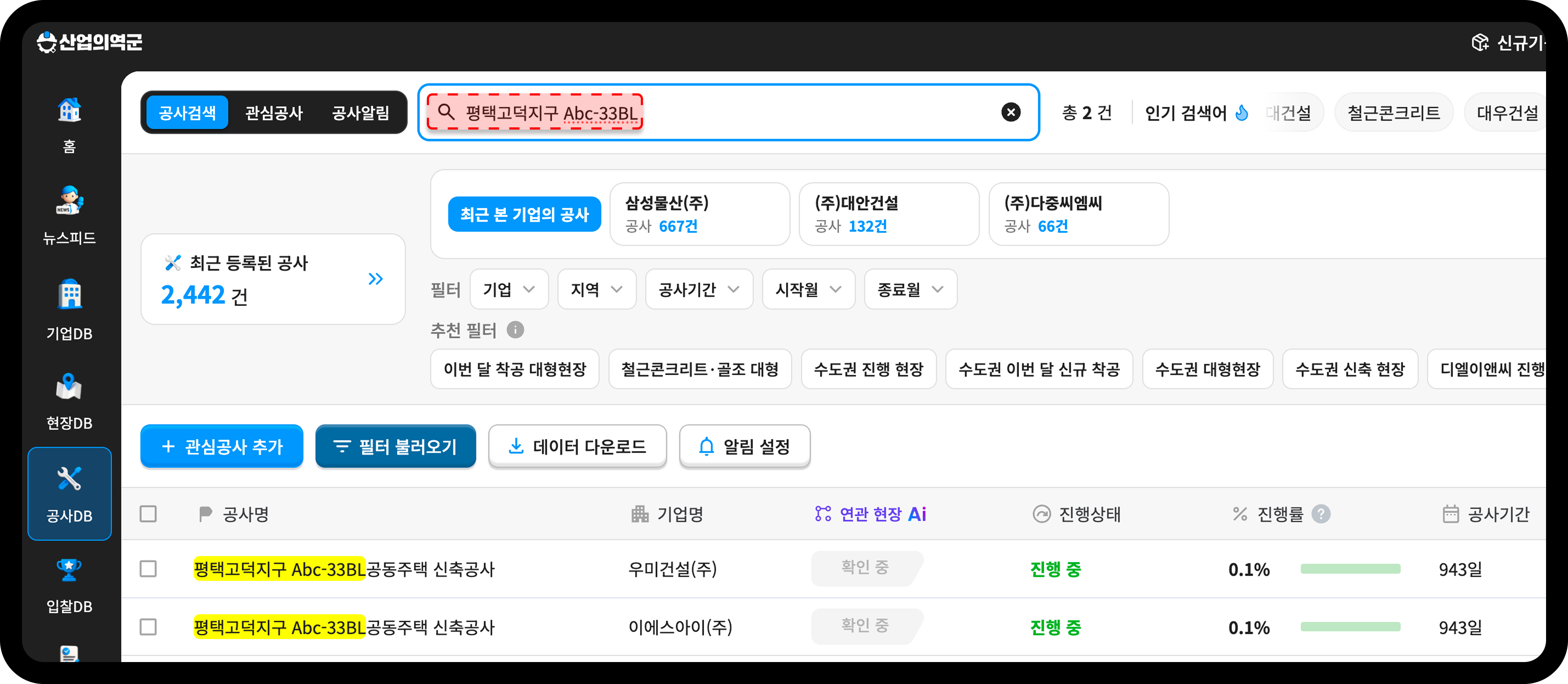Expand the 기업 filter dropdown
The image size is (1568, 684).
coord(509,289)
